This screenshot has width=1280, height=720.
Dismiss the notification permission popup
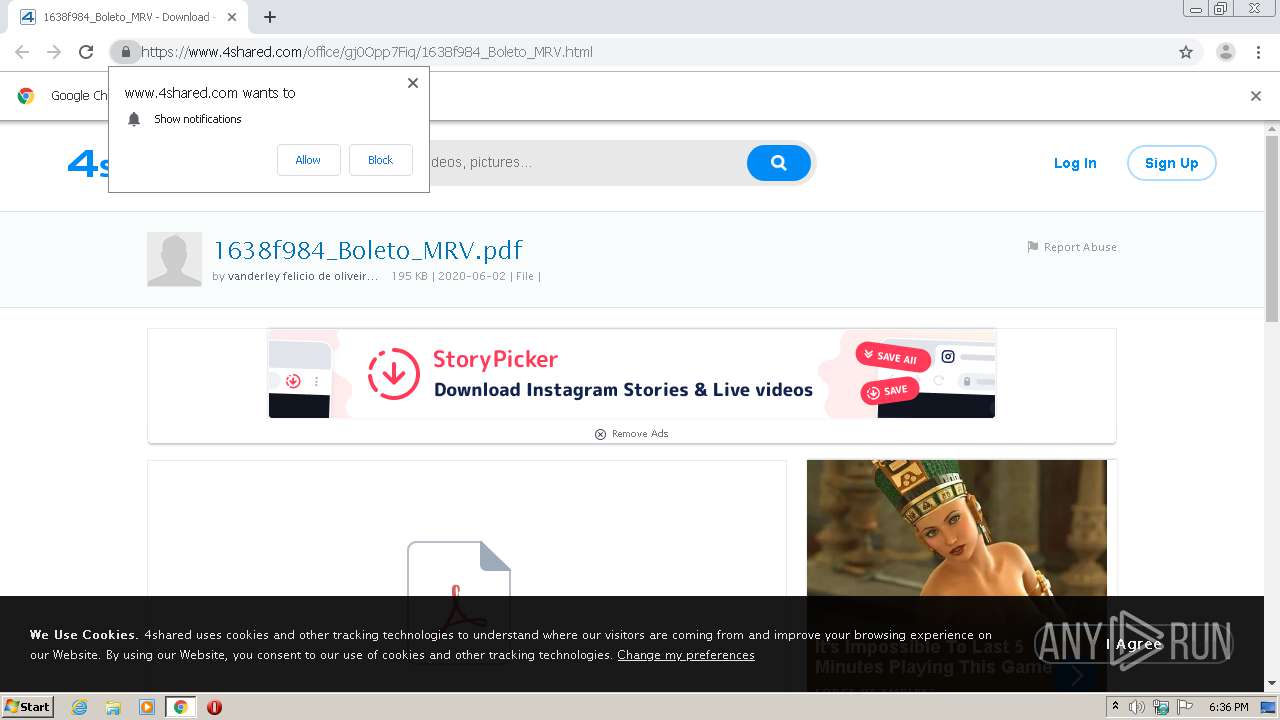point(413,83)
